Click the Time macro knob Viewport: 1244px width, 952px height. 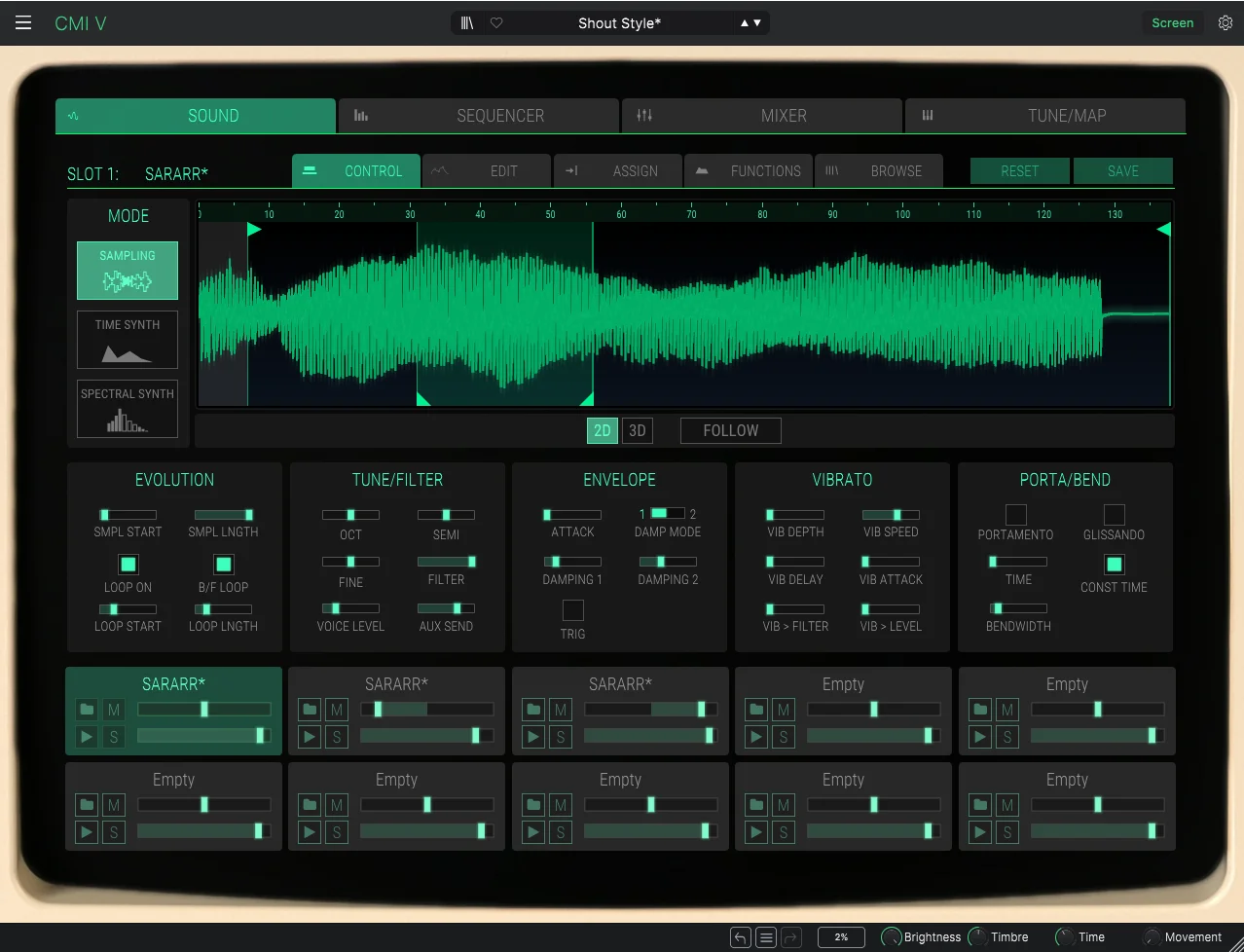(x=1065, y=937)
